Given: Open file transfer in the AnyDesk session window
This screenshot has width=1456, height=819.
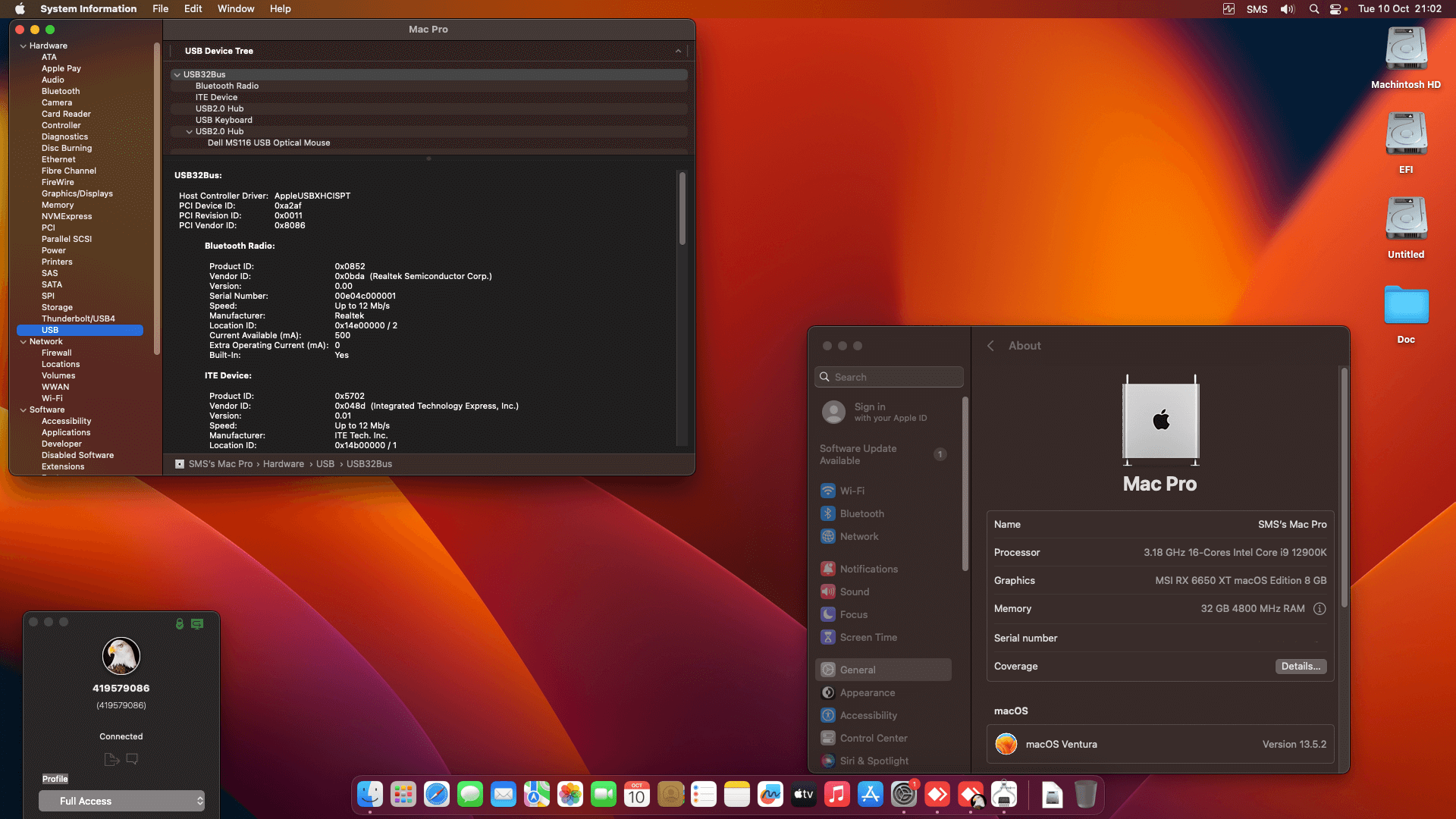Looking at the screenshot, I should [111, 759].
